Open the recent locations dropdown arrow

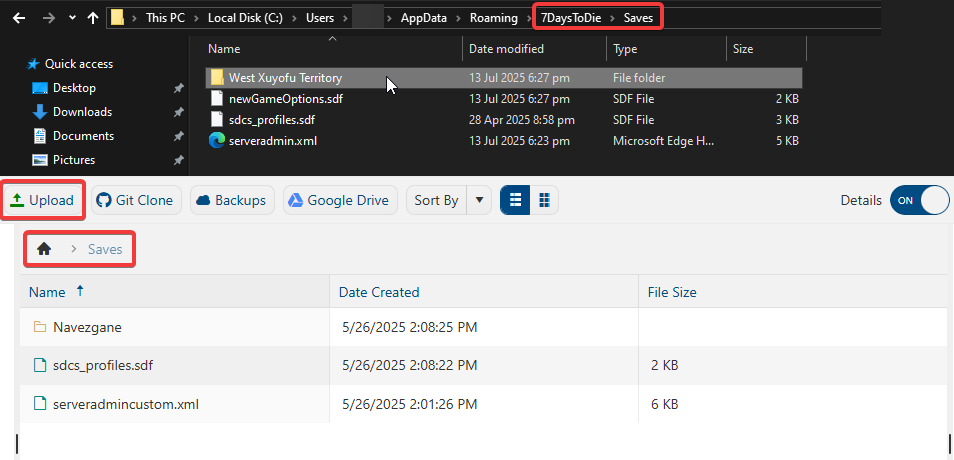coord(72,18)
